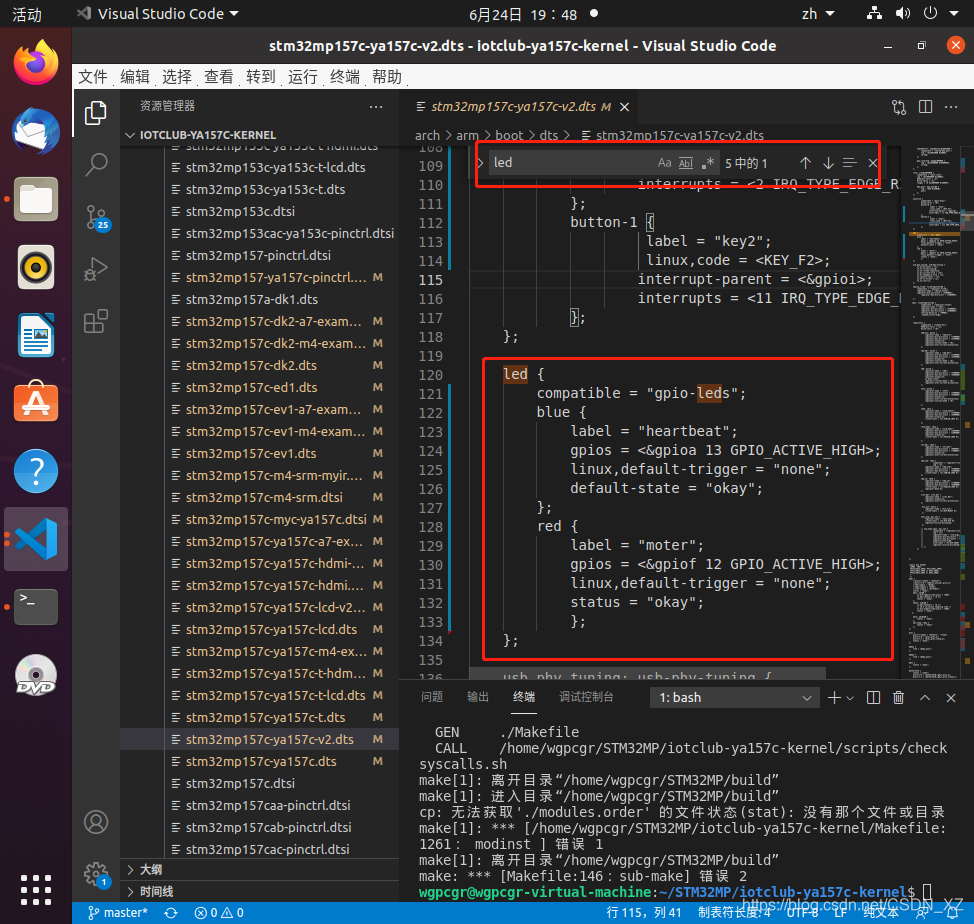Close the find widget
Viewport: 974px width, 924px height.
coord(872,163)
